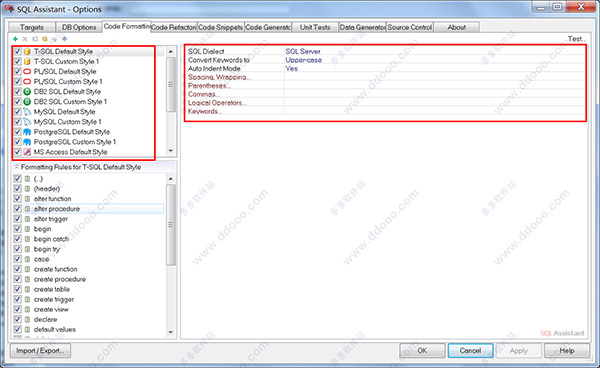Click the copy-style toolbar icon
The width and height of the screenshot is (600, 368).
point(35,39)
